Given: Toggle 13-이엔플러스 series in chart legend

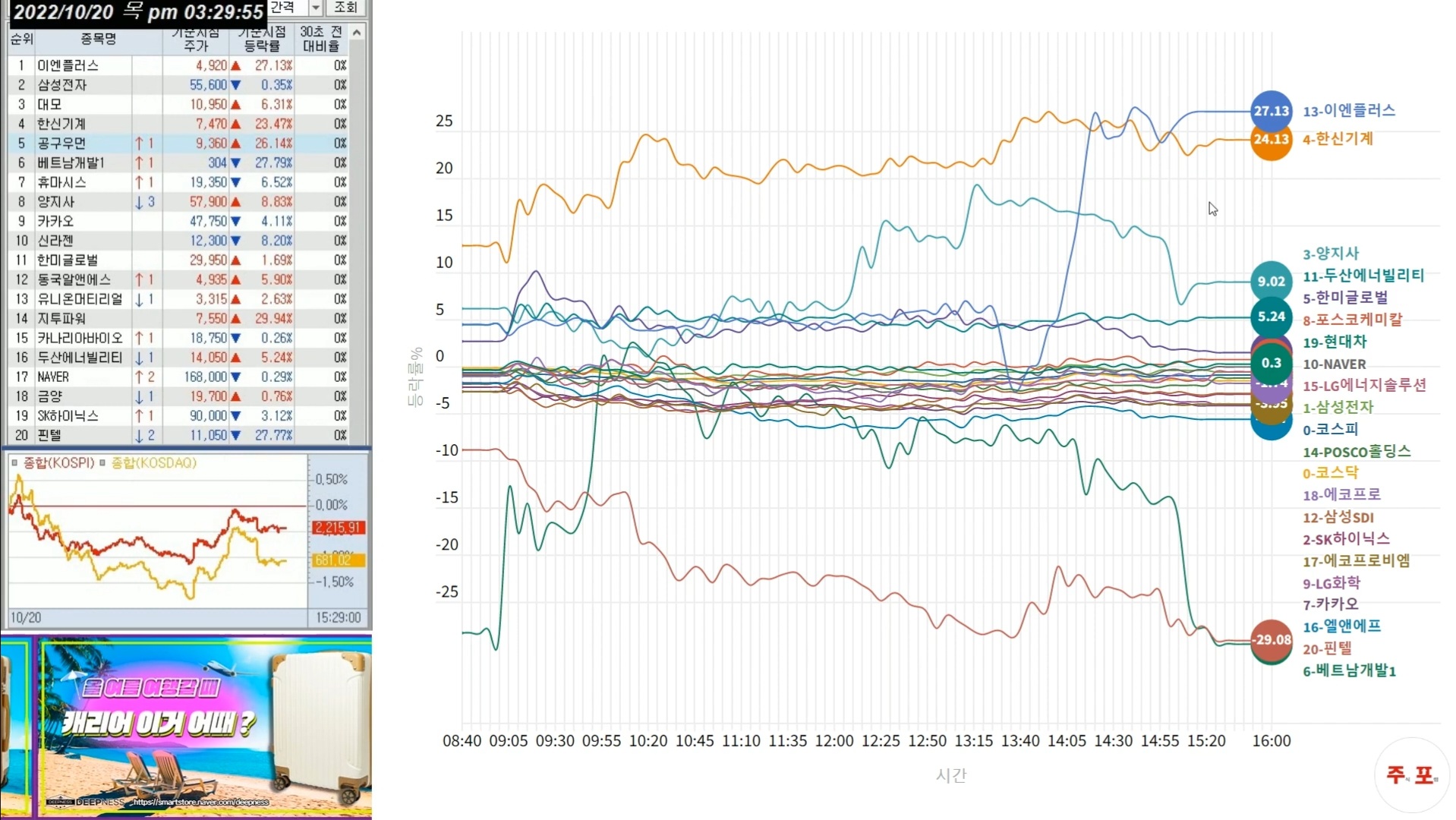Looking at the screenshot, I should point(1349,111).
